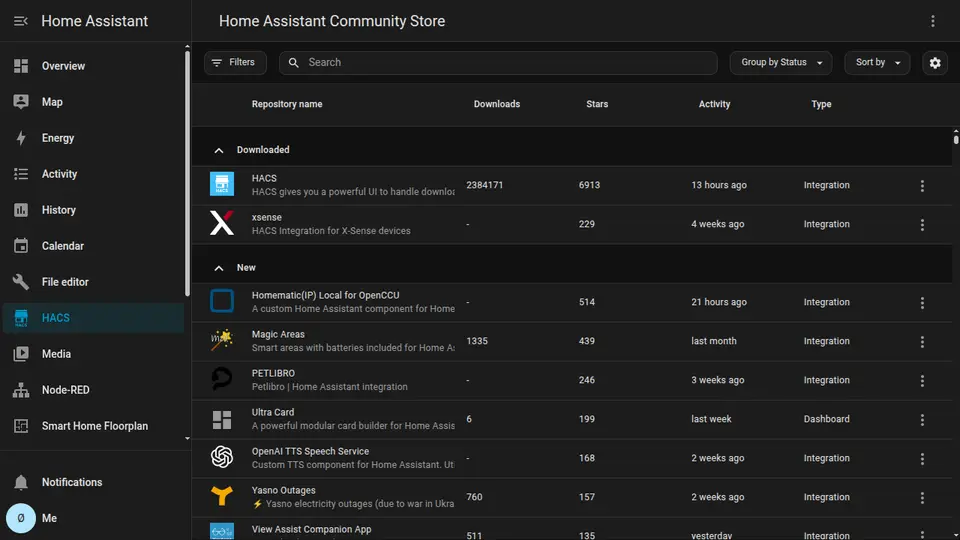The image size is (960, 540).
Task: Open the Sort by dropdown
Action: coord(877,62)
